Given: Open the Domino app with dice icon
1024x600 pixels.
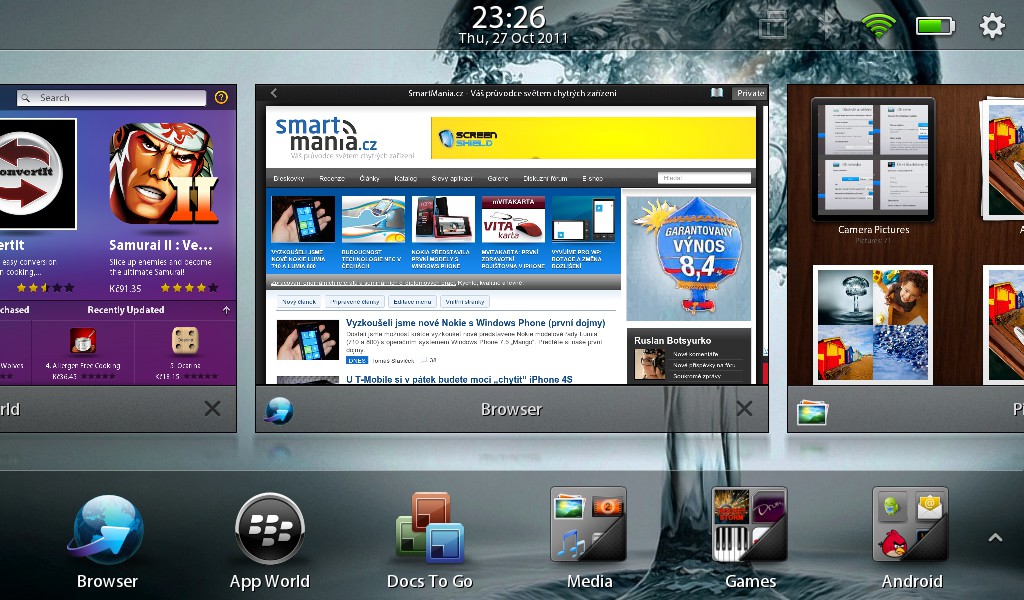Looking at the screenshot, I should [x=185, y=353].
